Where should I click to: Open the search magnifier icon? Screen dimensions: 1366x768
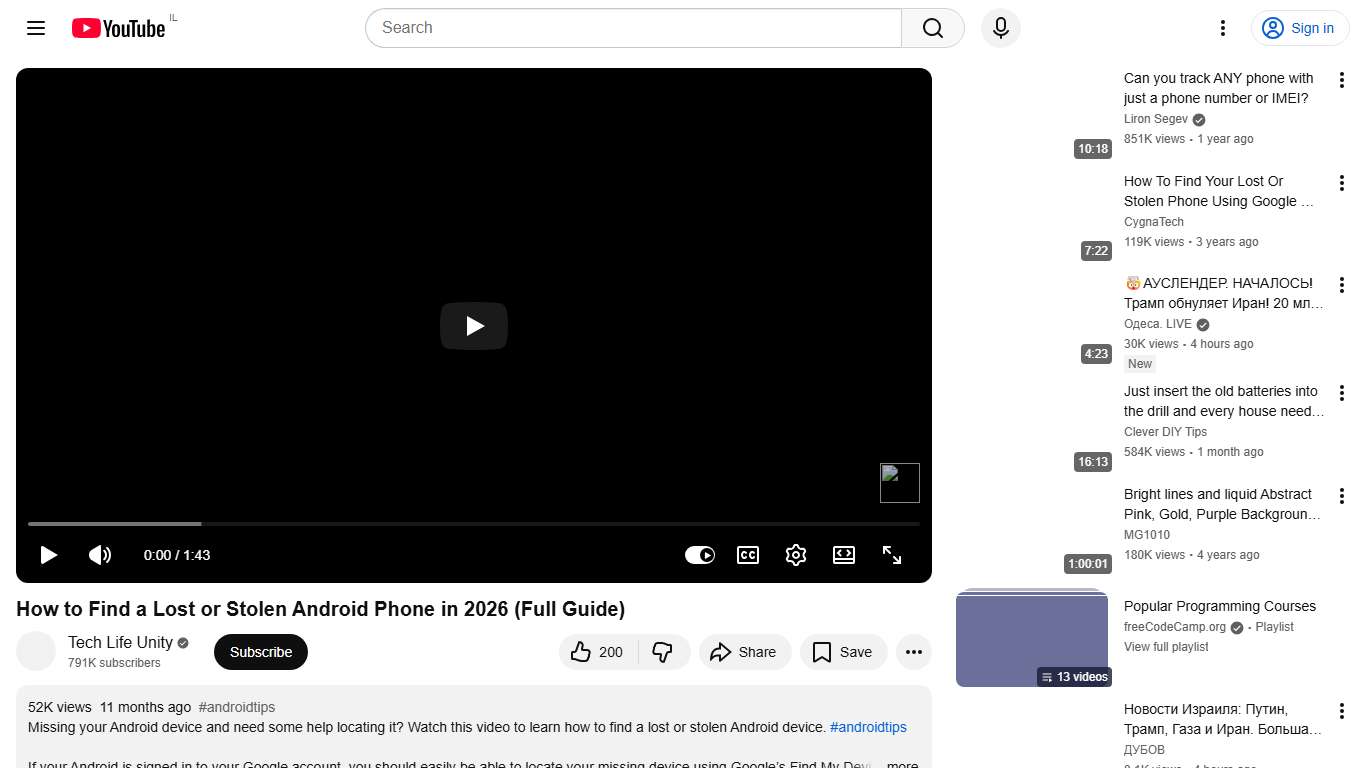(931, 28)
